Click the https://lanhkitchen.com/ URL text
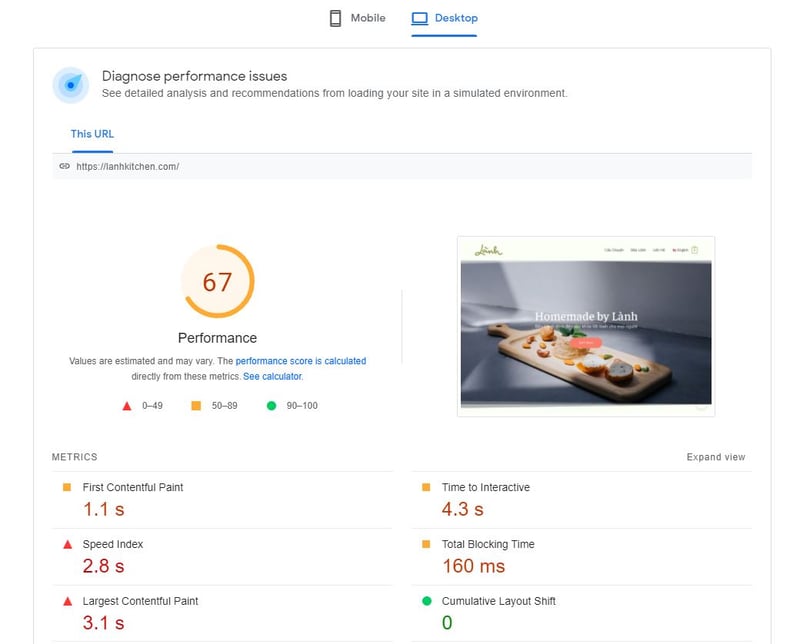 [x=128, y=166]
